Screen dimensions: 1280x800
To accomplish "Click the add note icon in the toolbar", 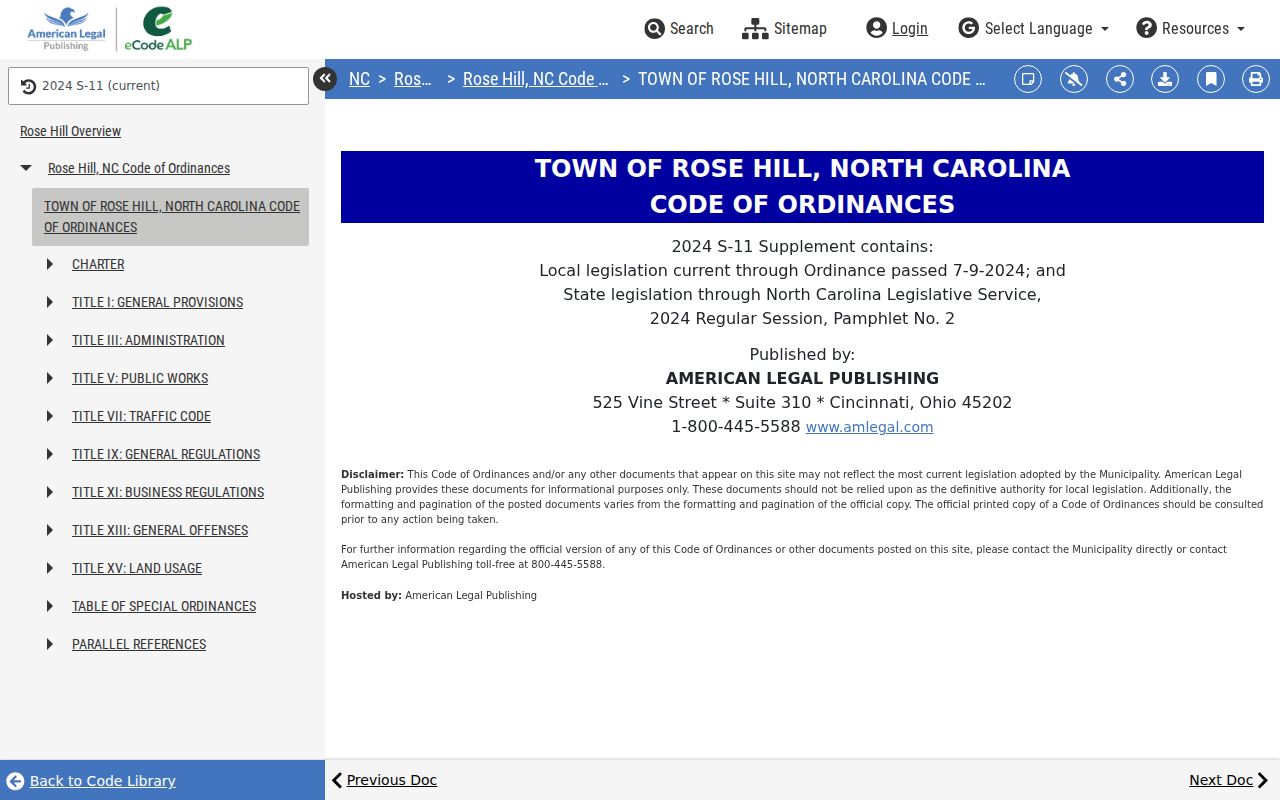I will [x=1028, y=79].
